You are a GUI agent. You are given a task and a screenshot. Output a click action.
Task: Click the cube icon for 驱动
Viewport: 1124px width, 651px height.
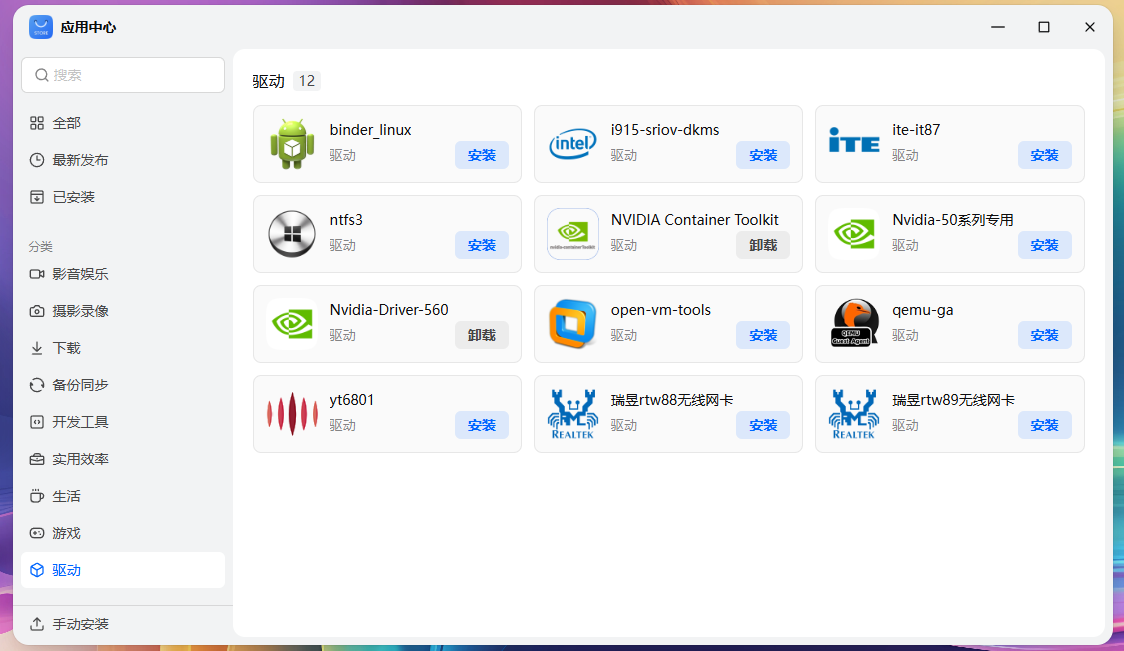tap(37, 570)
